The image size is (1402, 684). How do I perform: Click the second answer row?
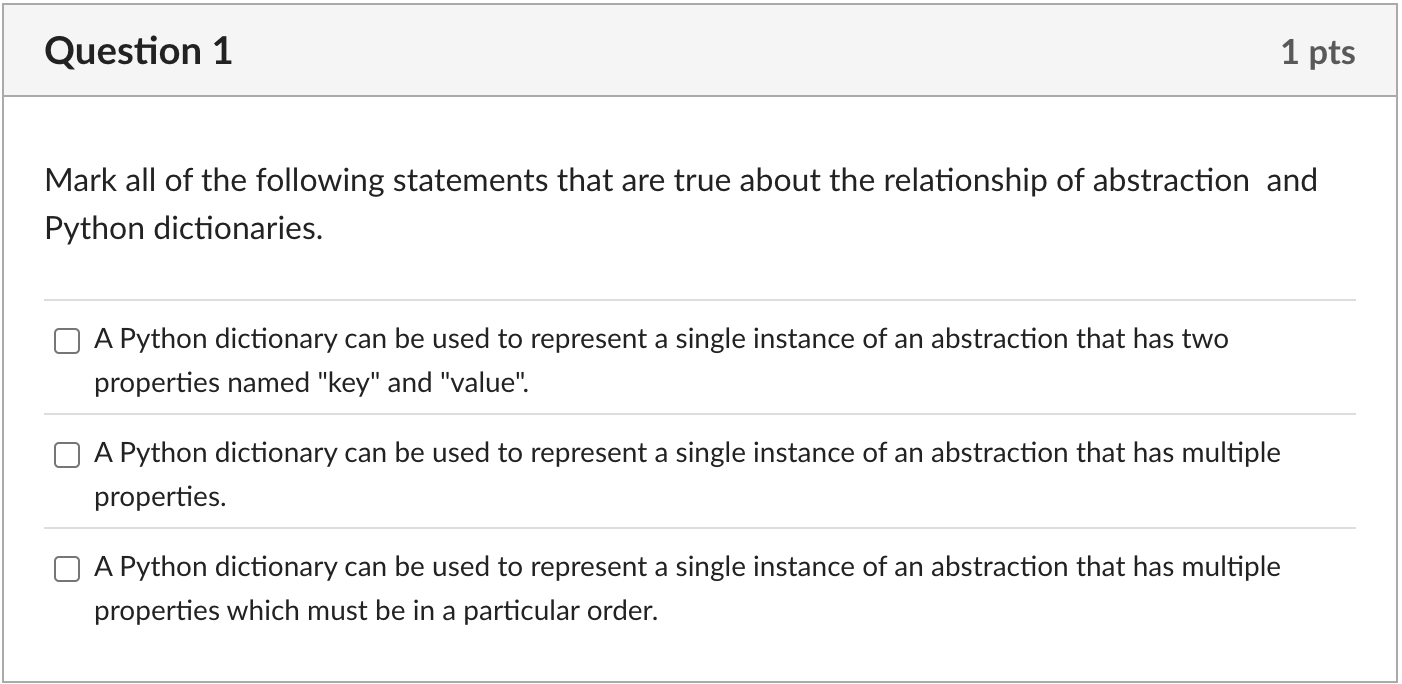[x=686, y=474]
